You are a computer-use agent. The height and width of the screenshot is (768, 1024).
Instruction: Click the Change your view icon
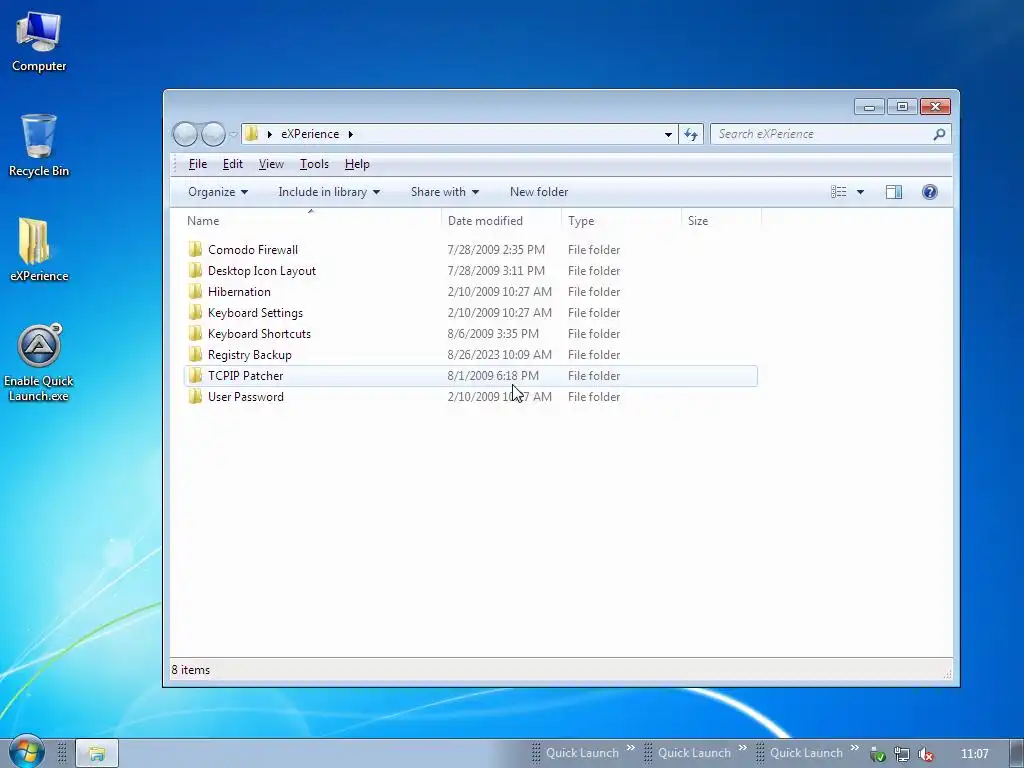coord(839,192)
